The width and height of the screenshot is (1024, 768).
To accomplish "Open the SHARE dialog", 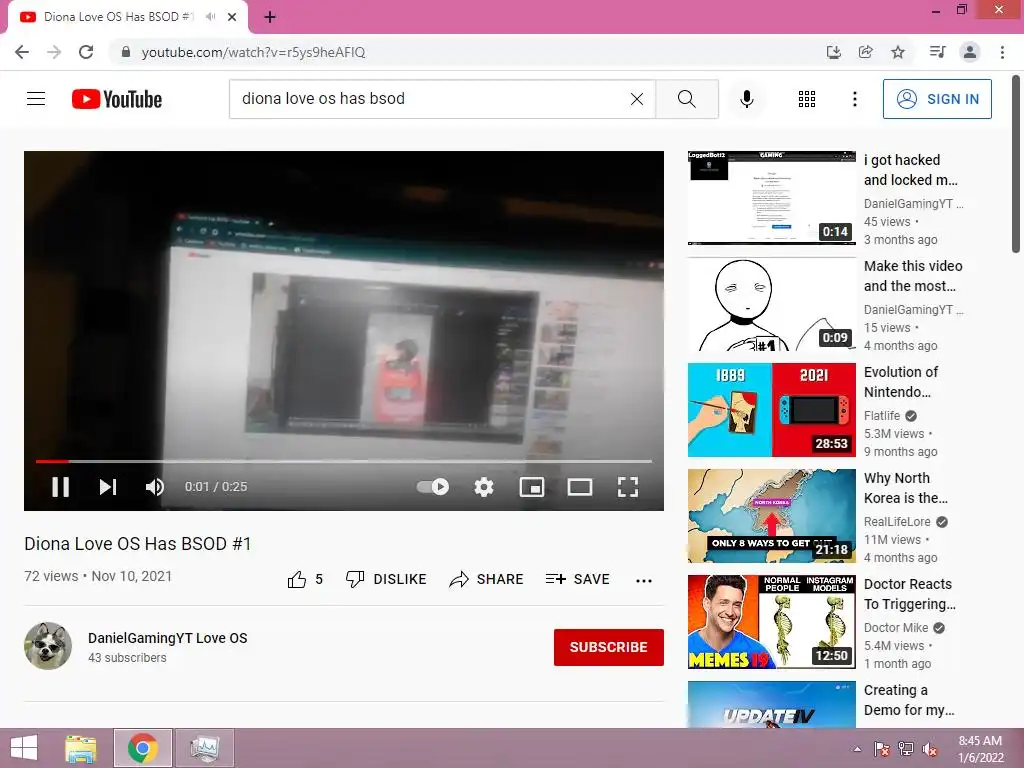I will coord(487,579).
